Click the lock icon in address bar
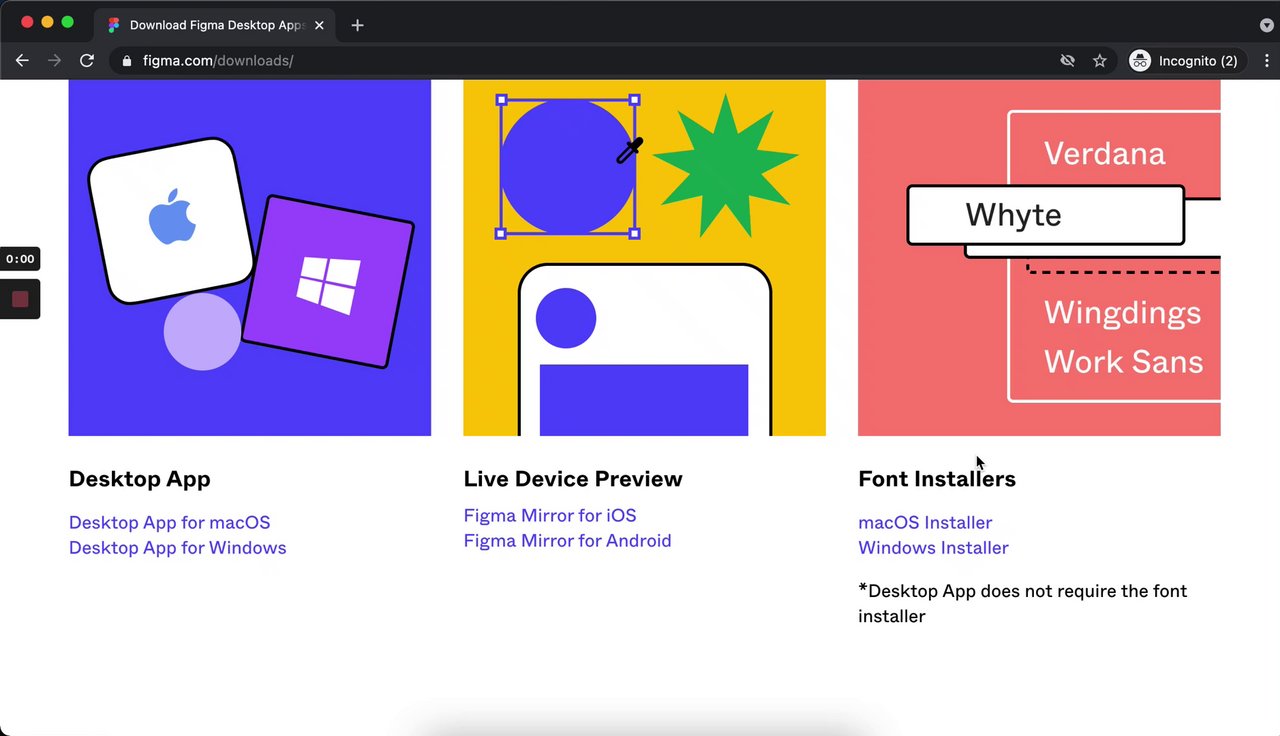The image size is (1280, 736). click(x=126, y=61)
